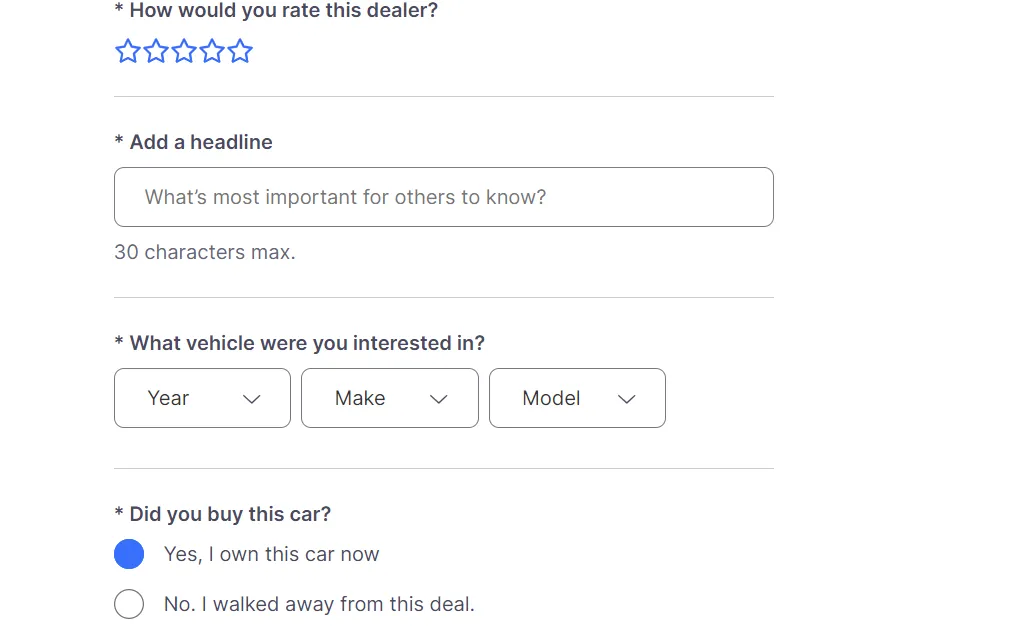Open the Model selector
This screenshot has width=1021, height=626.
577,398
